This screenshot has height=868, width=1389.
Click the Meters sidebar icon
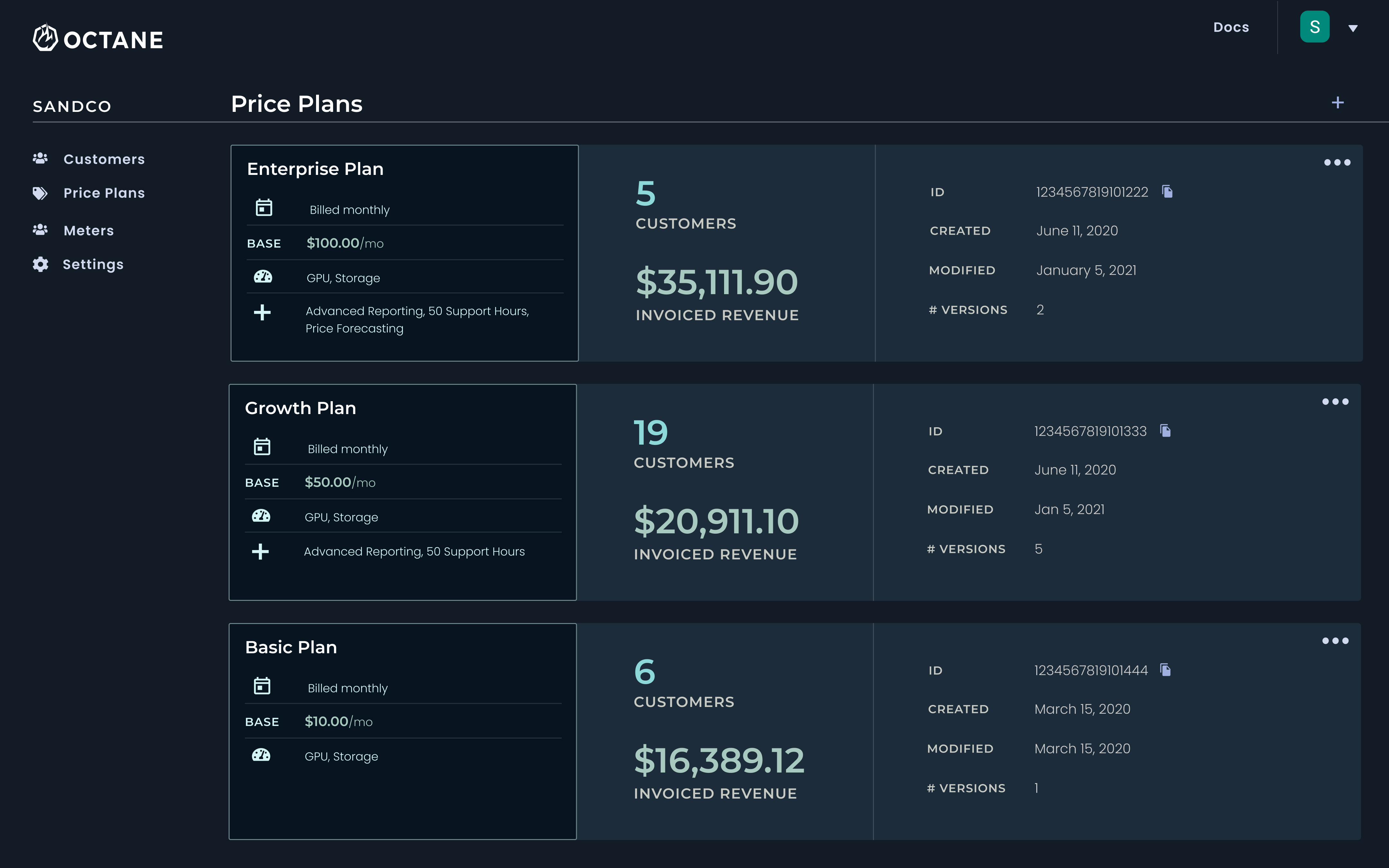click(x=40, y=230)
